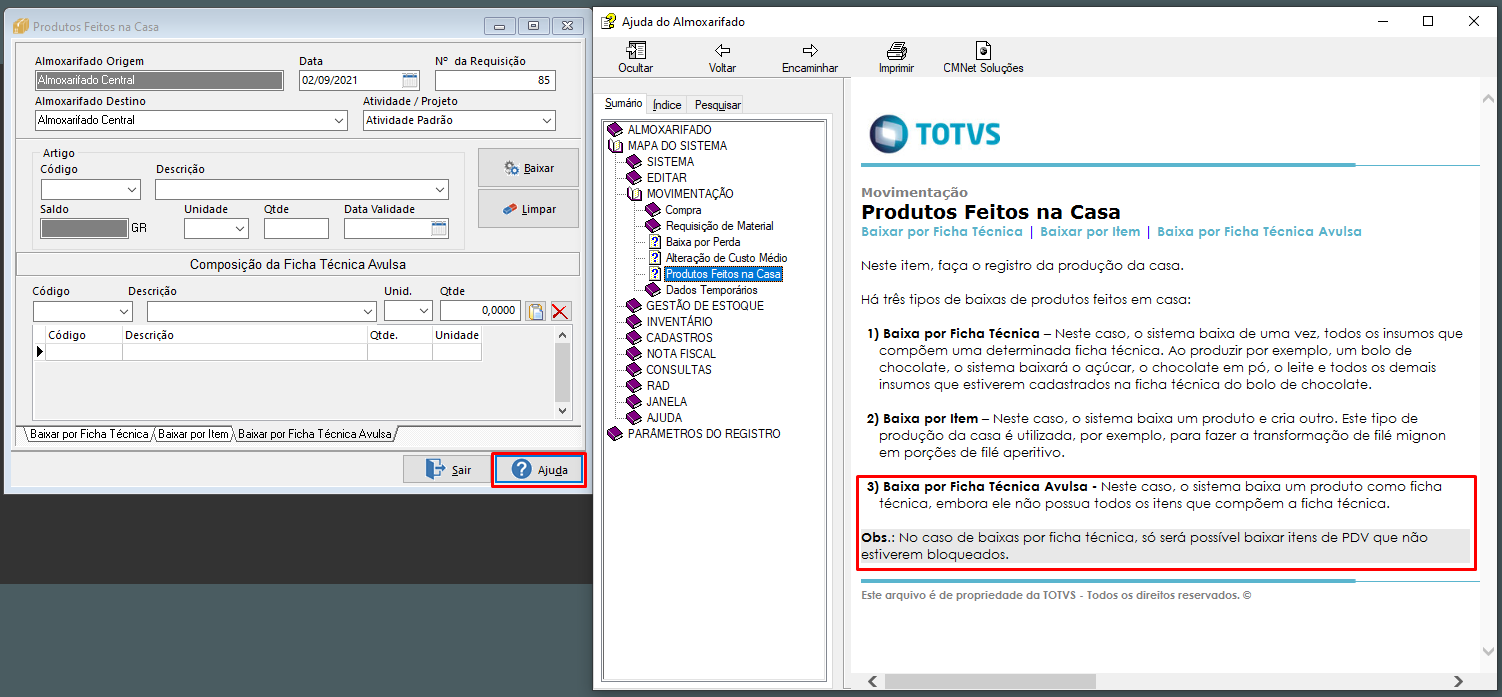Select Baixar por Ficha Técnica Avulsa tab

coord(314,434)
